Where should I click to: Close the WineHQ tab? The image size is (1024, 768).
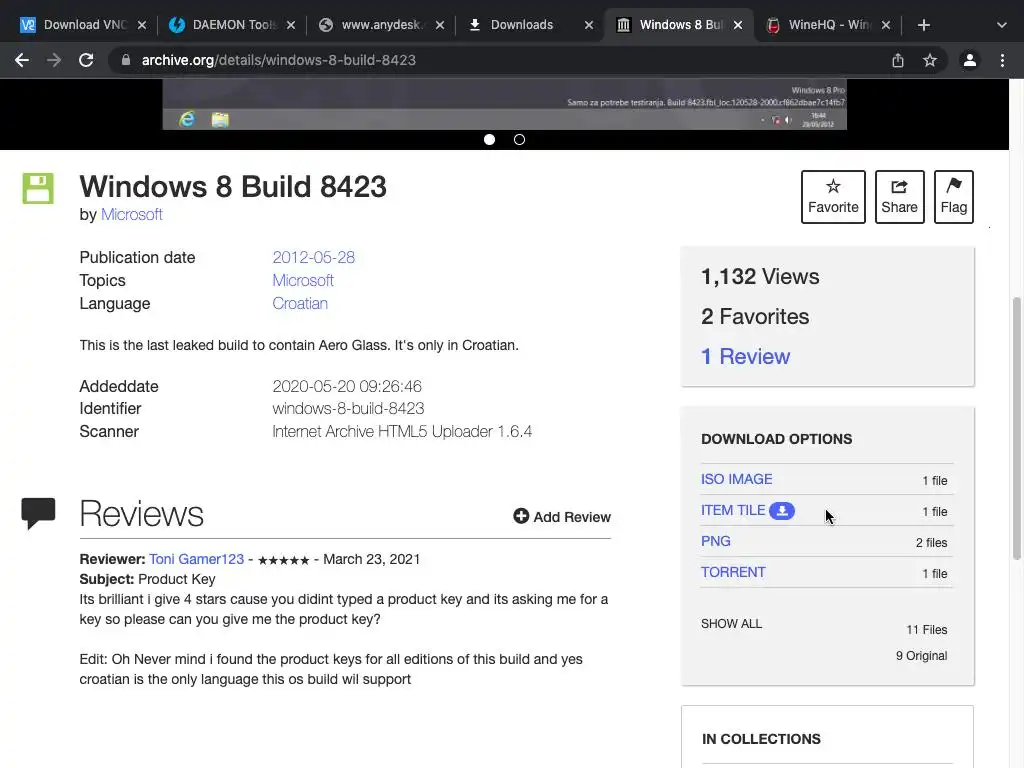886,25
